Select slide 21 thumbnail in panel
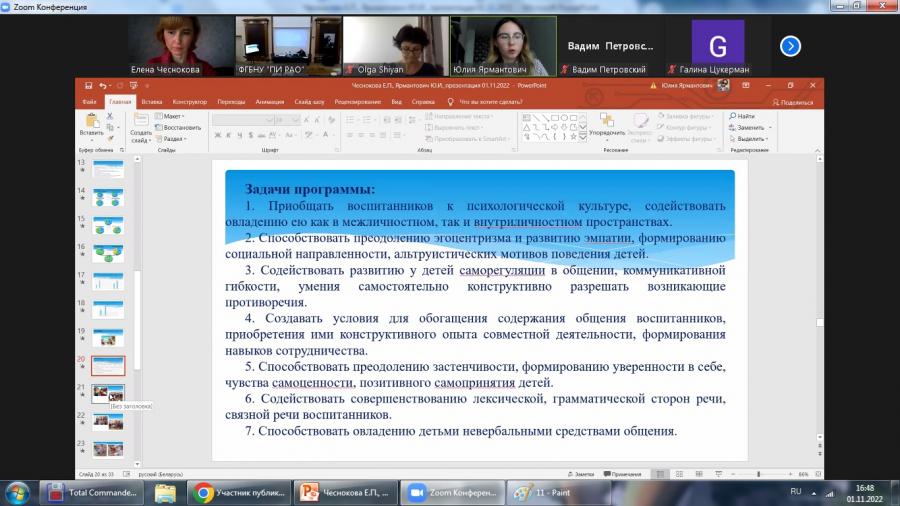 [x=108, y=393]
